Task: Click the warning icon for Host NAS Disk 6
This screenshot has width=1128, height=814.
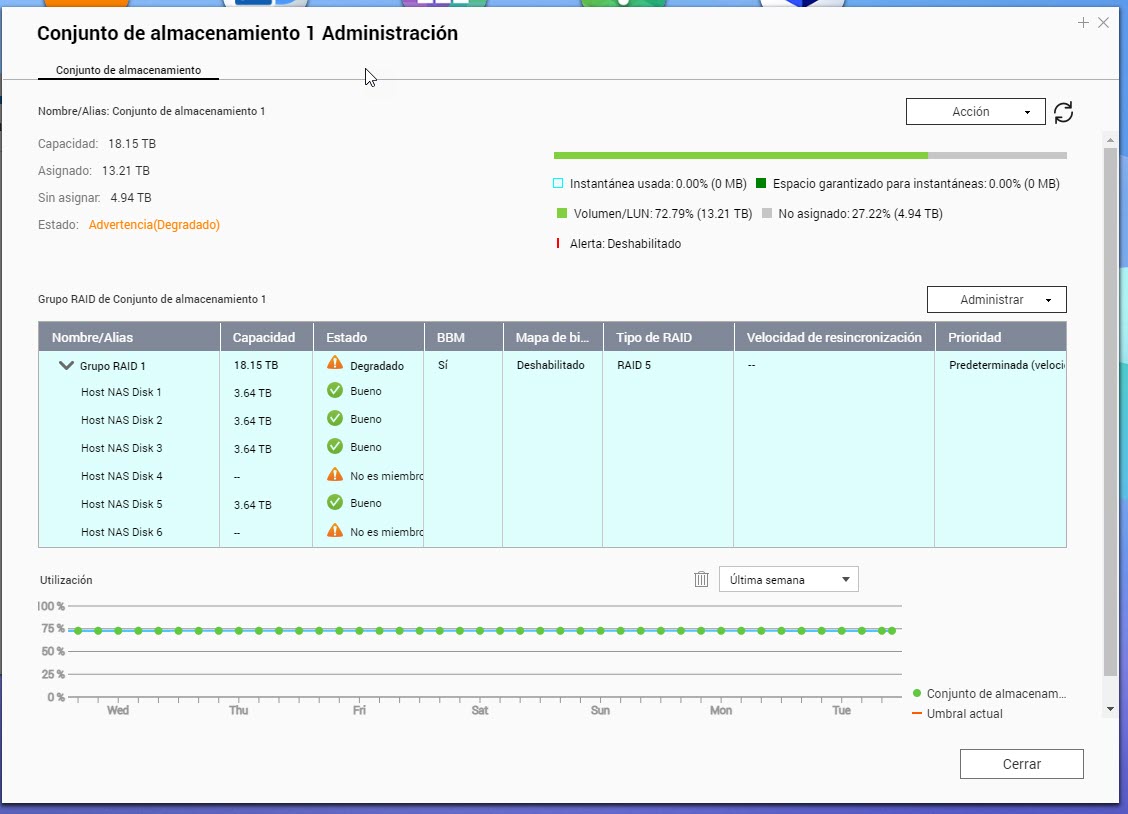Action: tap(335, 531)
